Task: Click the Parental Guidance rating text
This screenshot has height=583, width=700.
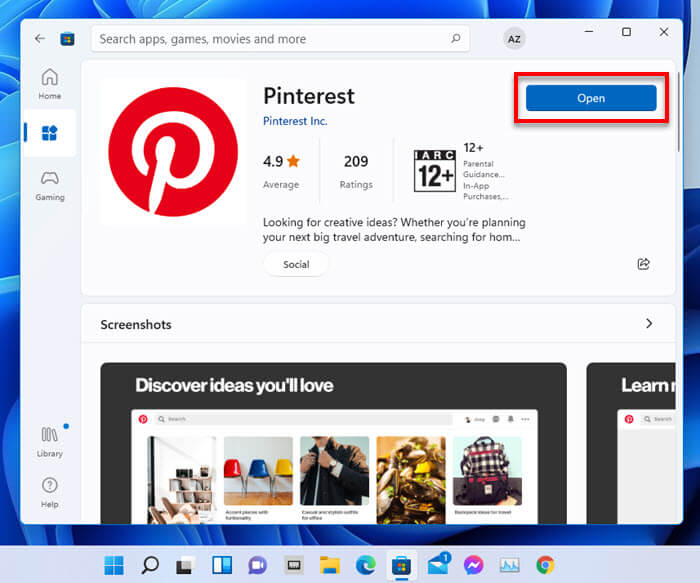Action: tap(484, 169)
